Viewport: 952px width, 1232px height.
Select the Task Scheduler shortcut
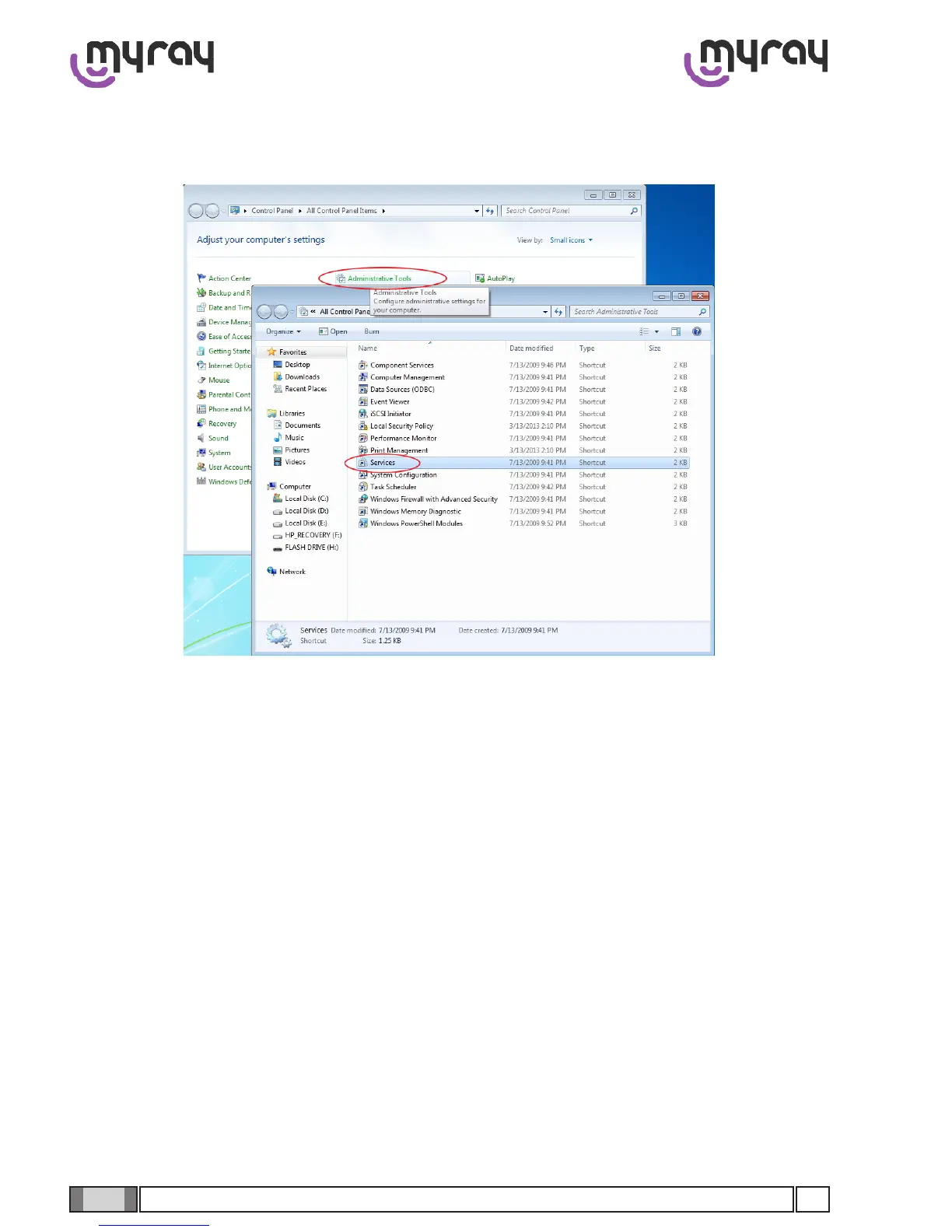387,487
